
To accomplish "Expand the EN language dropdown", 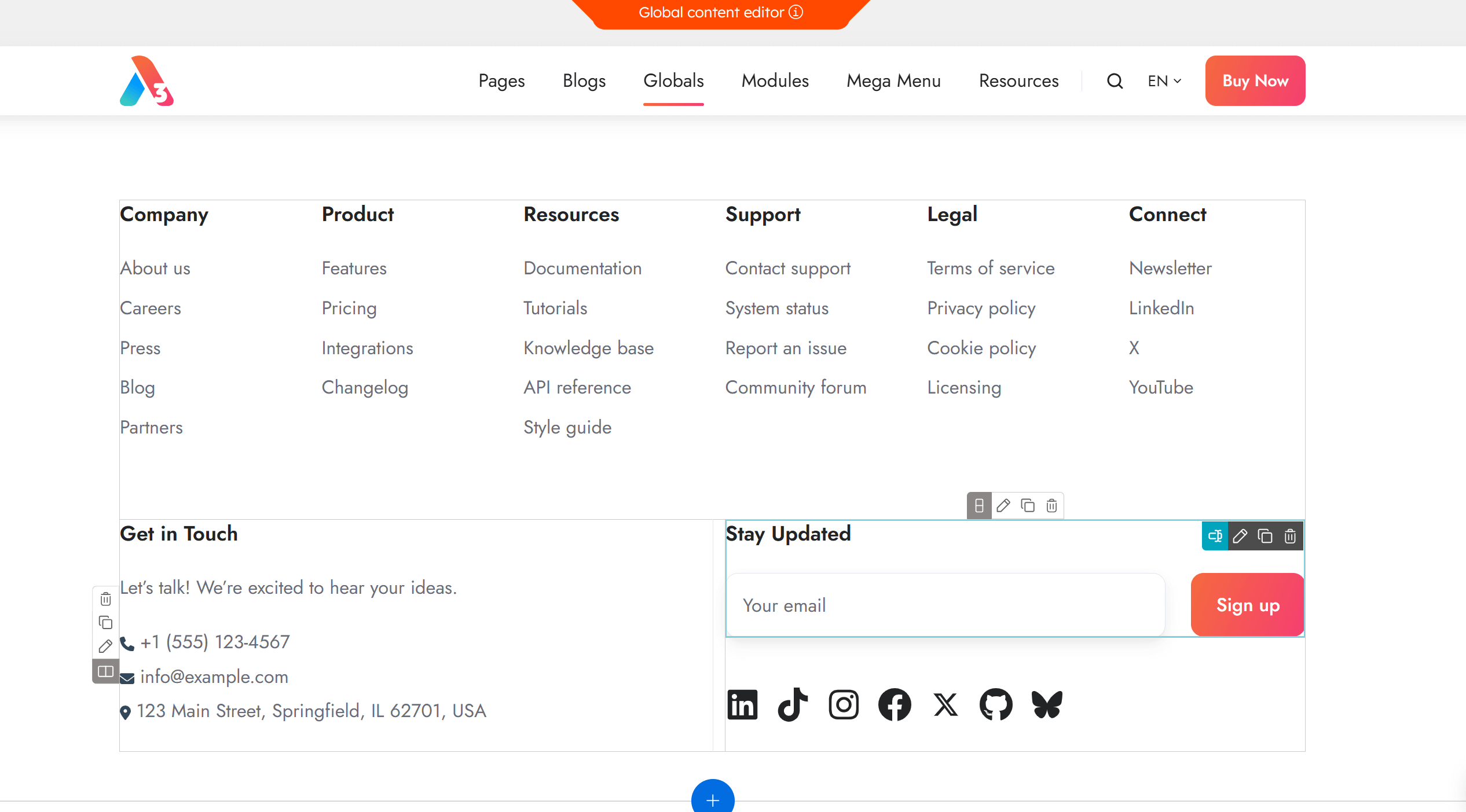I will [x=1164, y=81].
